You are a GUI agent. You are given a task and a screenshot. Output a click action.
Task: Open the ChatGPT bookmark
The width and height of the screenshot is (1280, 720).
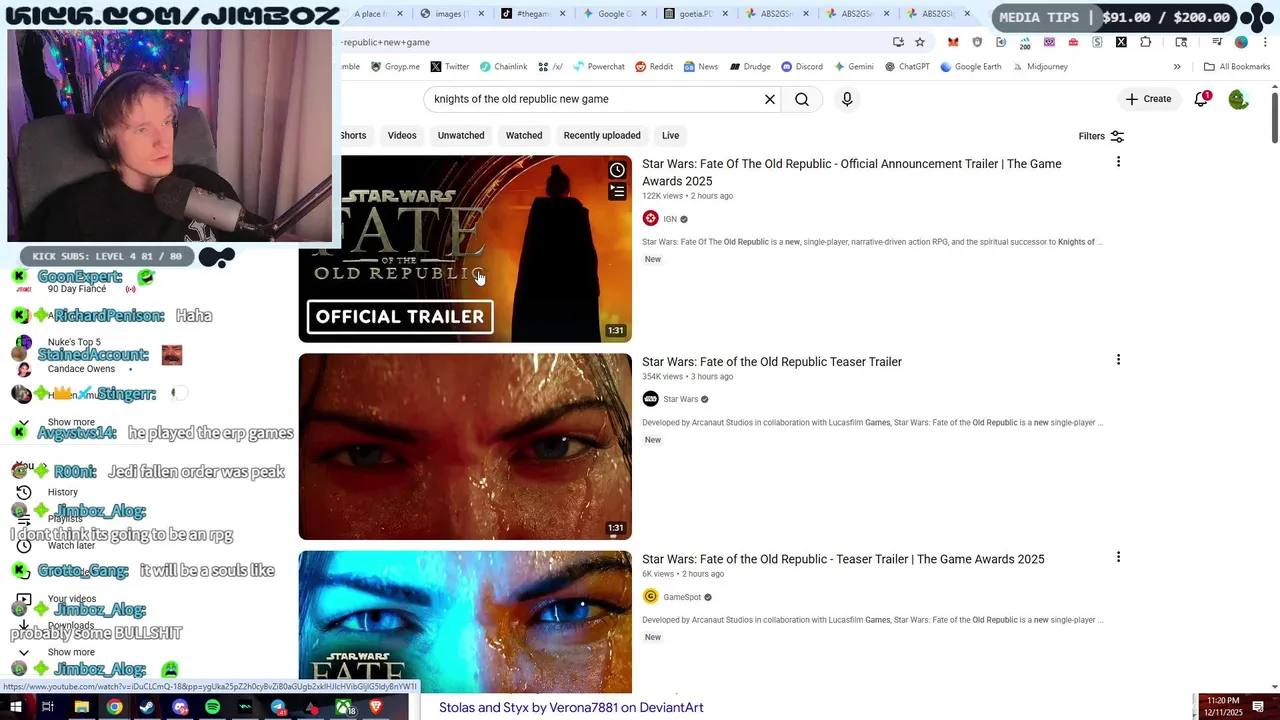[907, 67]
